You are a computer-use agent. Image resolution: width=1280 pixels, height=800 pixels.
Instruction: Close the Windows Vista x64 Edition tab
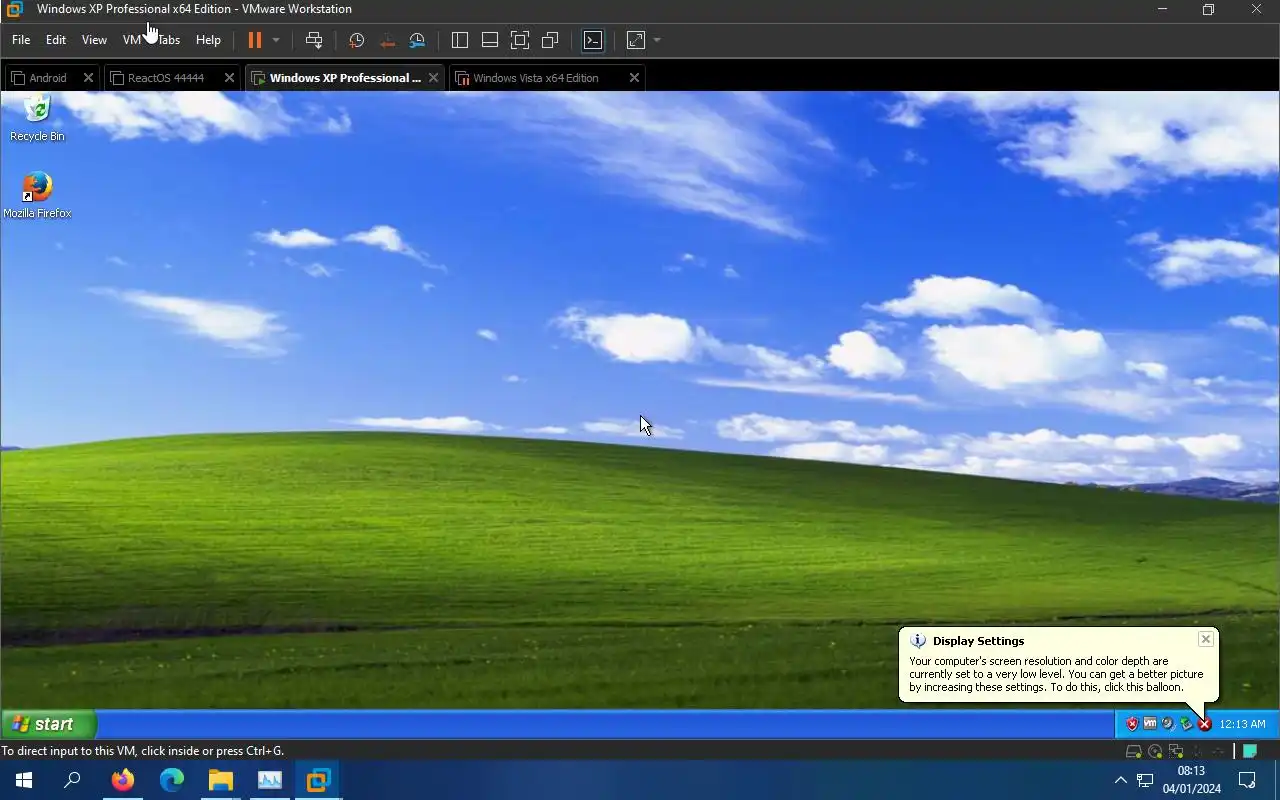pyautogui.click(x=634, y=78)
